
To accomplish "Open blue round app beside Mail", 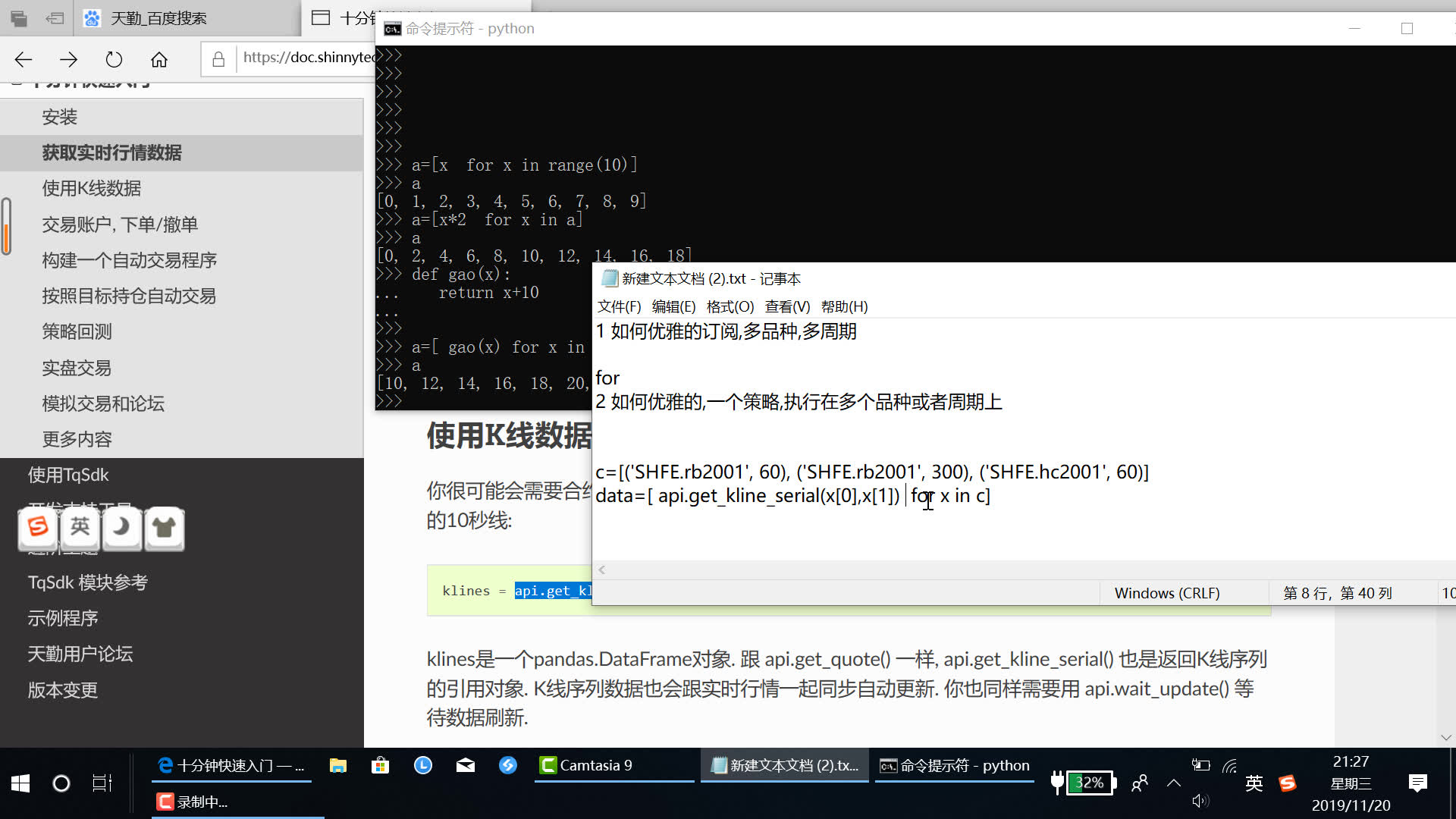I will click(508, 766).
